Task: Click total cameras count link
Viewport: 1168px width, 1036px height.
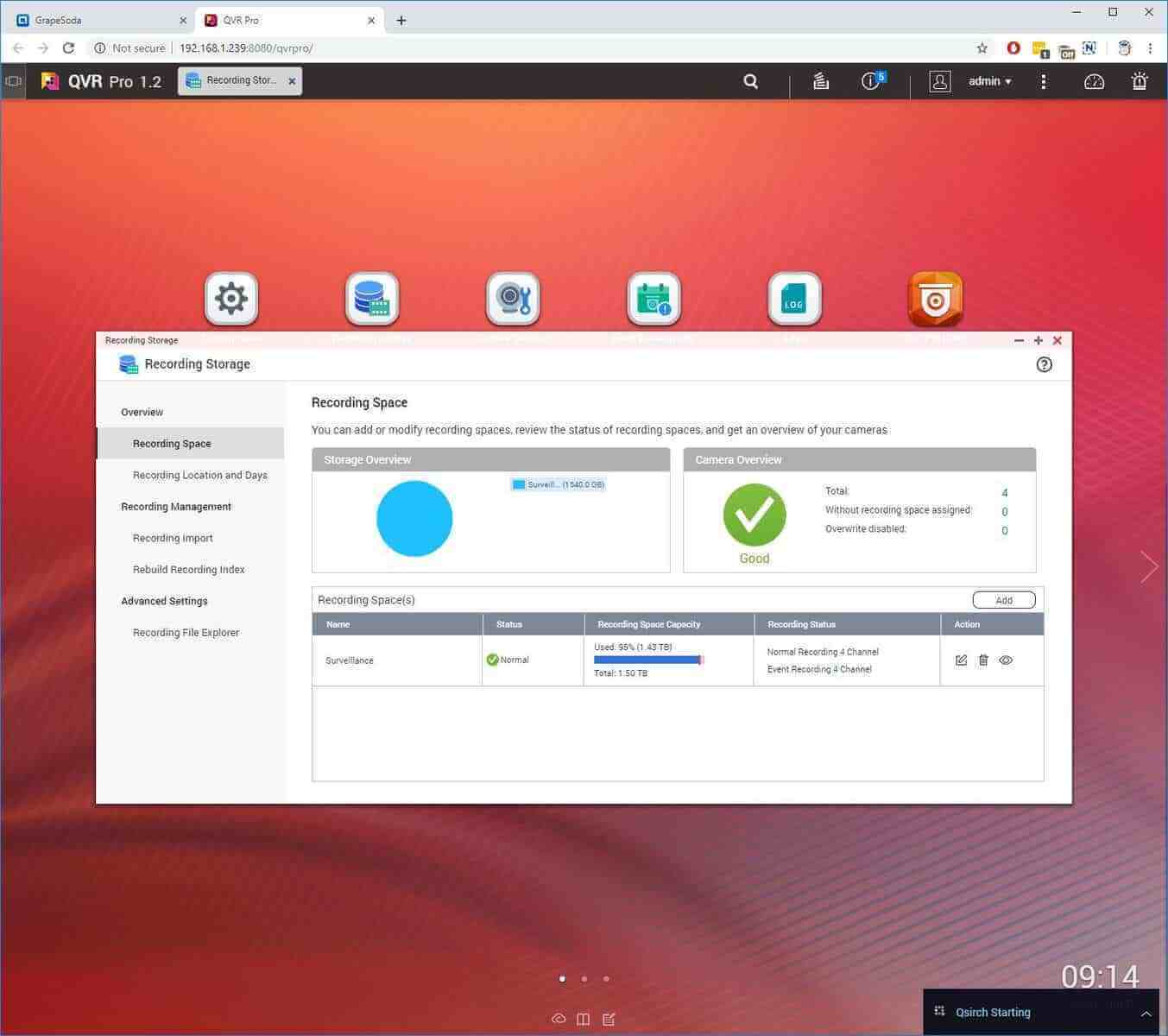Action: coord(1005,493)
